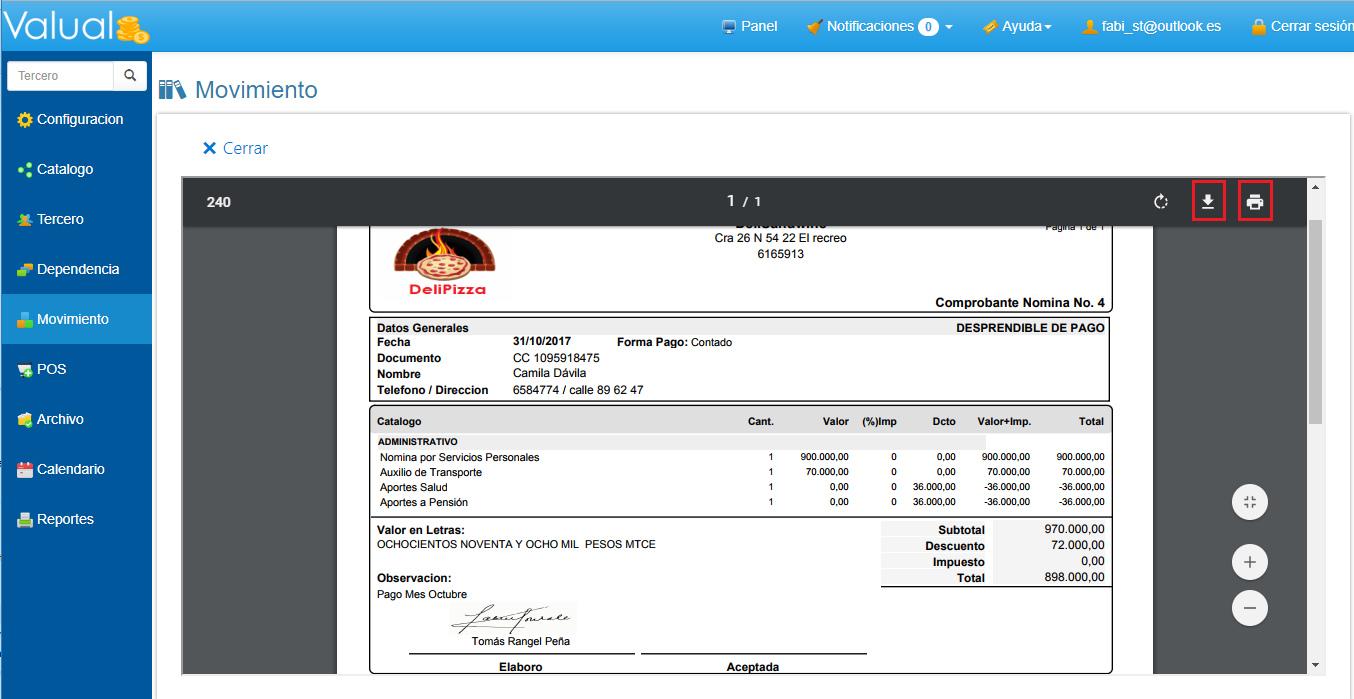1354x699 pixels.
Task: Download the PDF document
Action: pyautogui.click(x=1208, y=202)
